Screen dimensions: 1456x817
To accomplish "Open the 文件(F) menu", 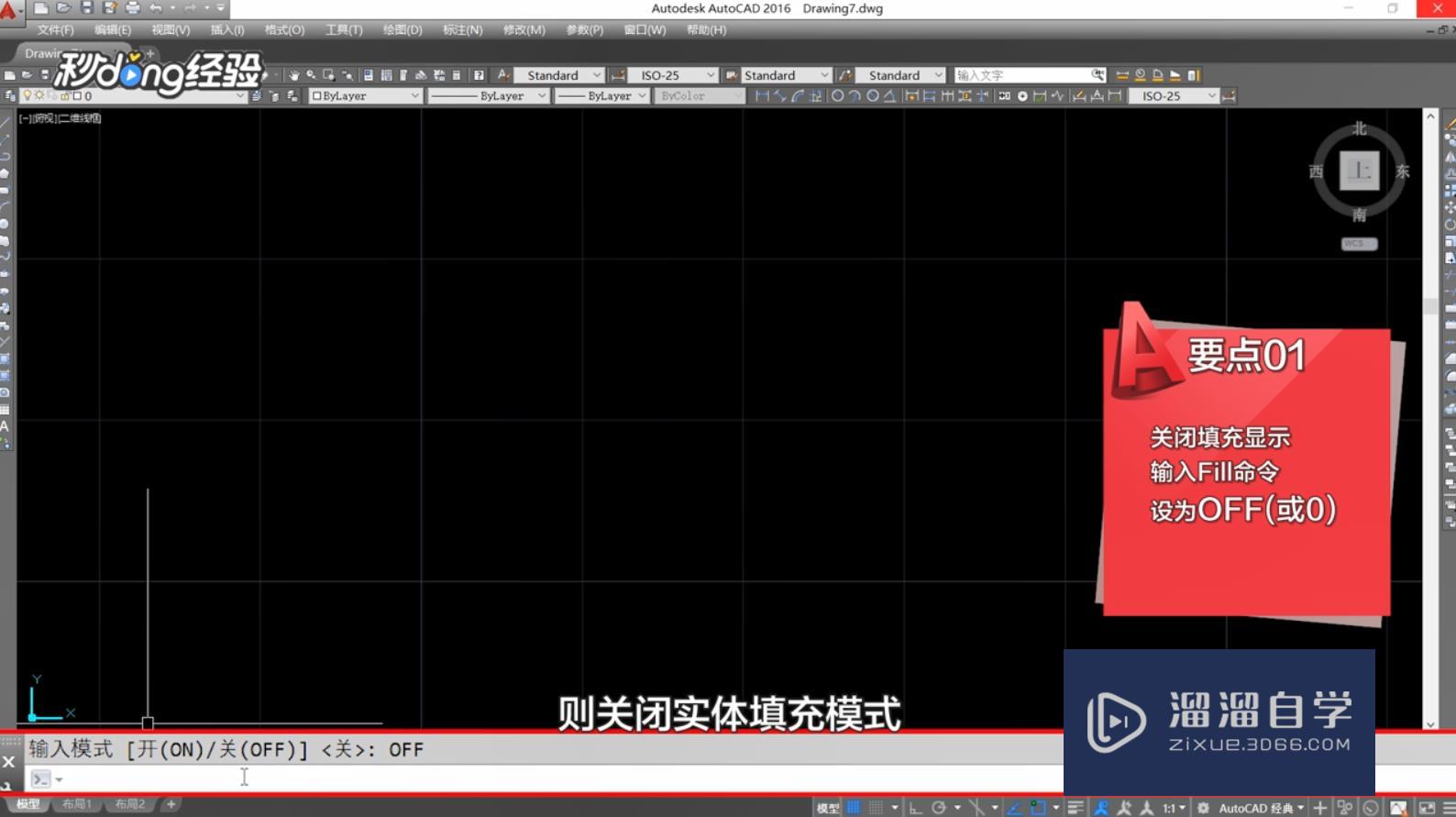I will click(56, 30).
